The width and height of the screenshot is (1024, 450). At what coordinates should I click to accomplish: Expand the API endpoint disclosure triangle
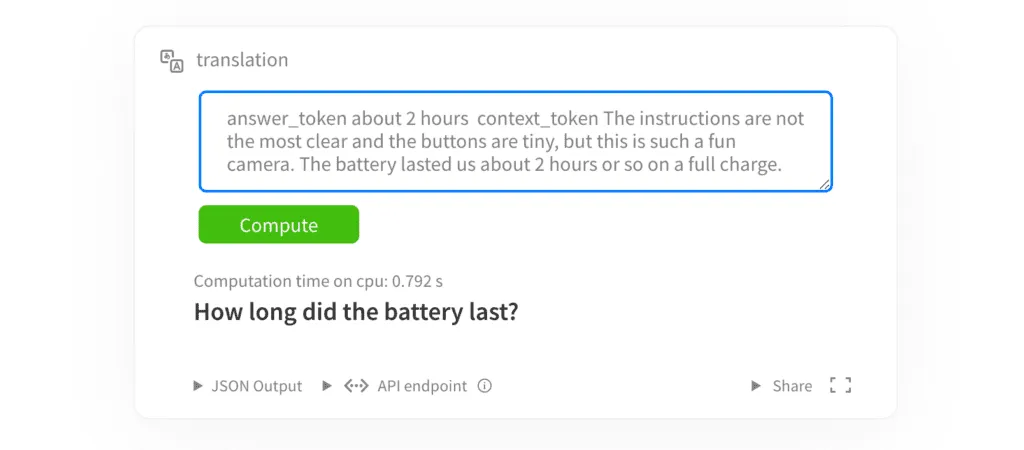click(x=327, y=386)
